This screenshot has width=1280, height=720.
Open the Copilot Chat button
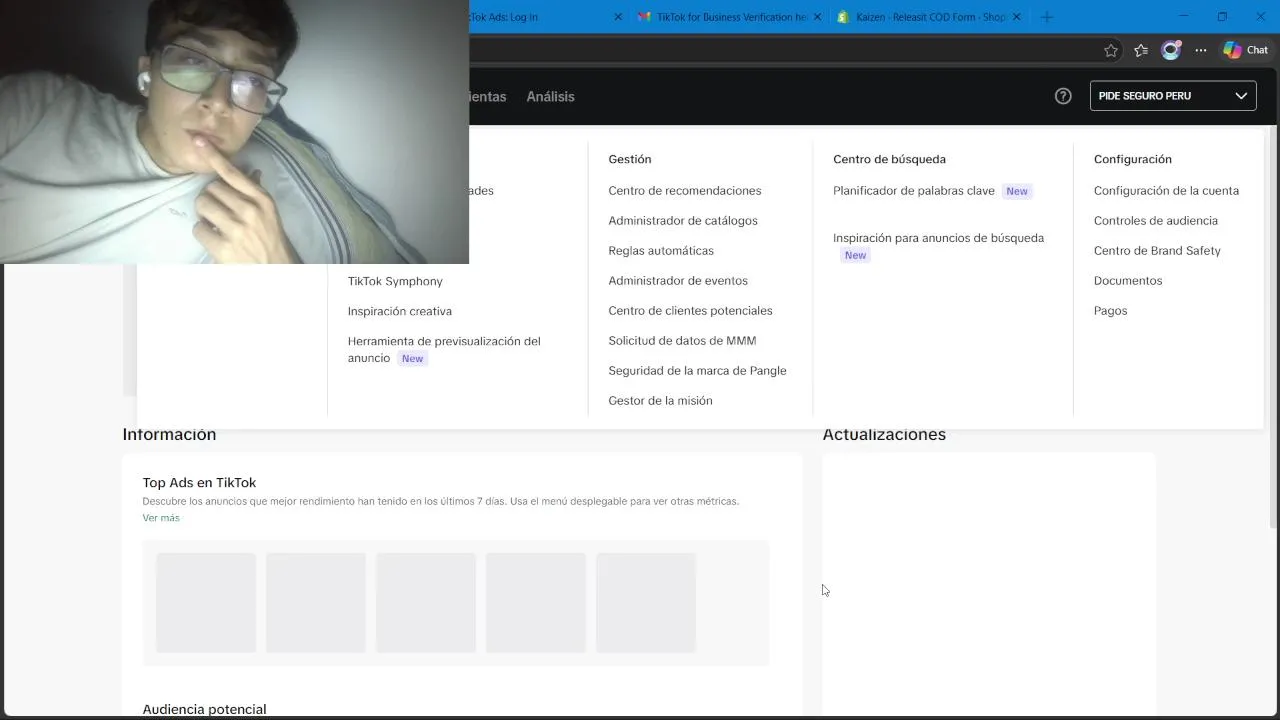pos(1246,50)
